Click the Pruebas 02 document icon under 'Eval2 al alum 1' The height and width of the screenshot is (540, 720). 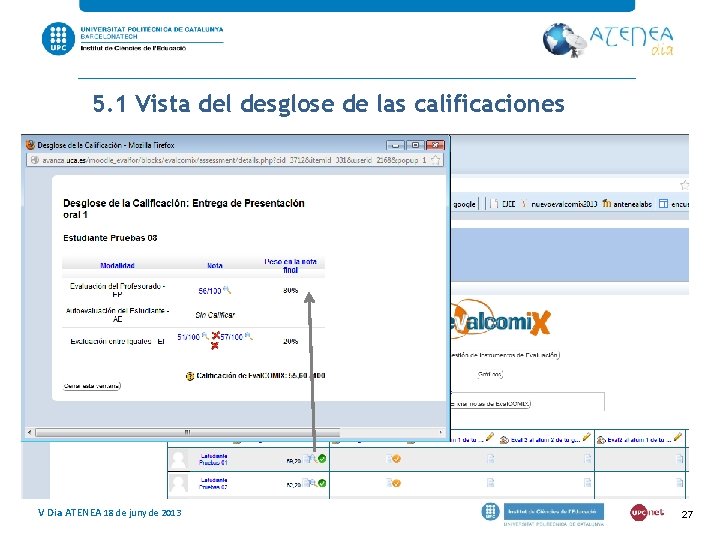[680, 483]
